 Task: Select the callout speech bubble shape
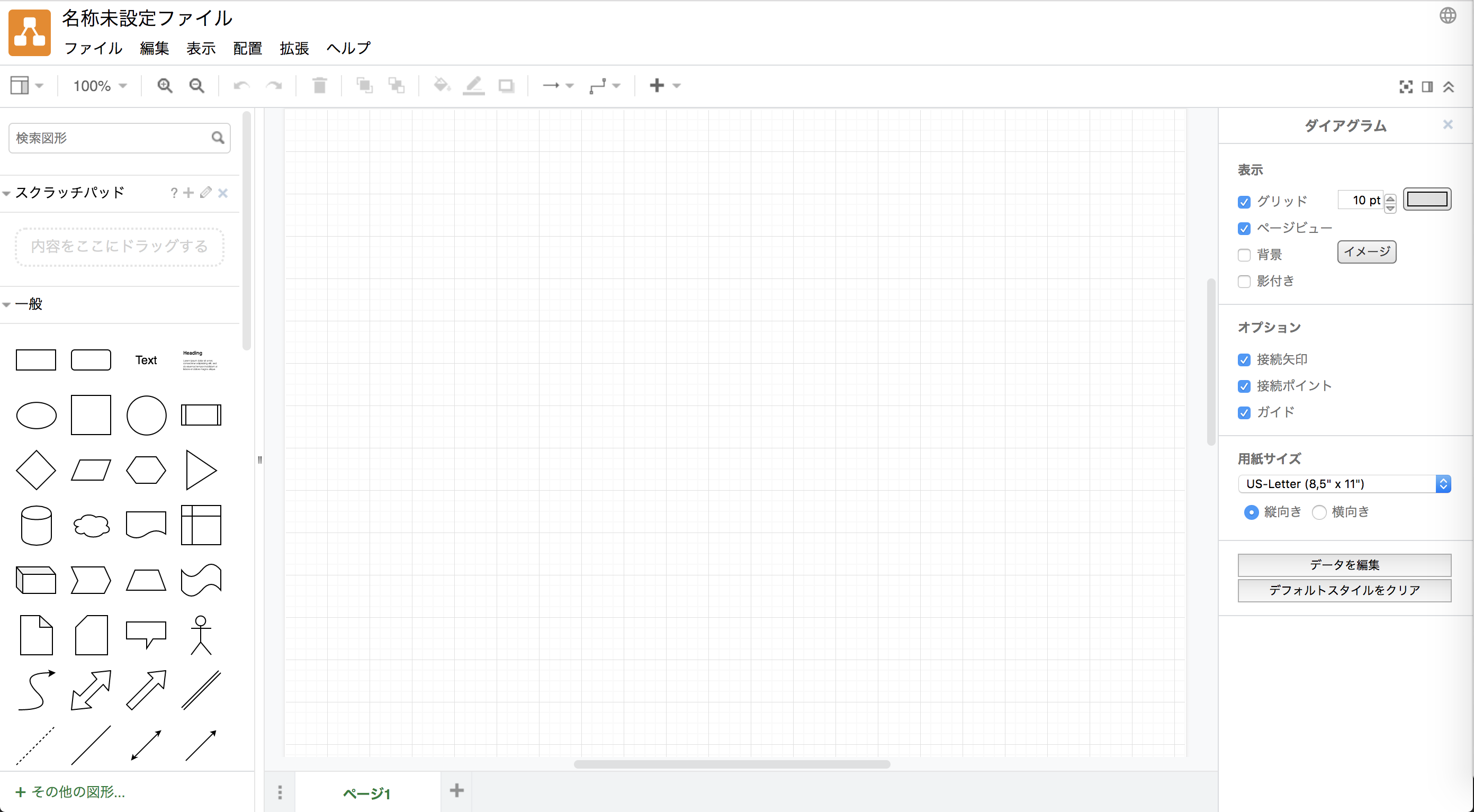(146, 635)
